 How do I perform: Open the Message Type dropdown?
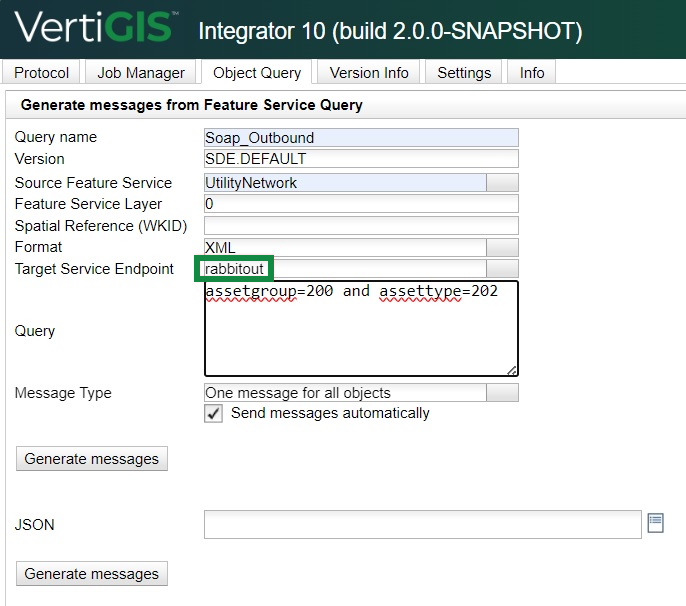pos(502,392)
